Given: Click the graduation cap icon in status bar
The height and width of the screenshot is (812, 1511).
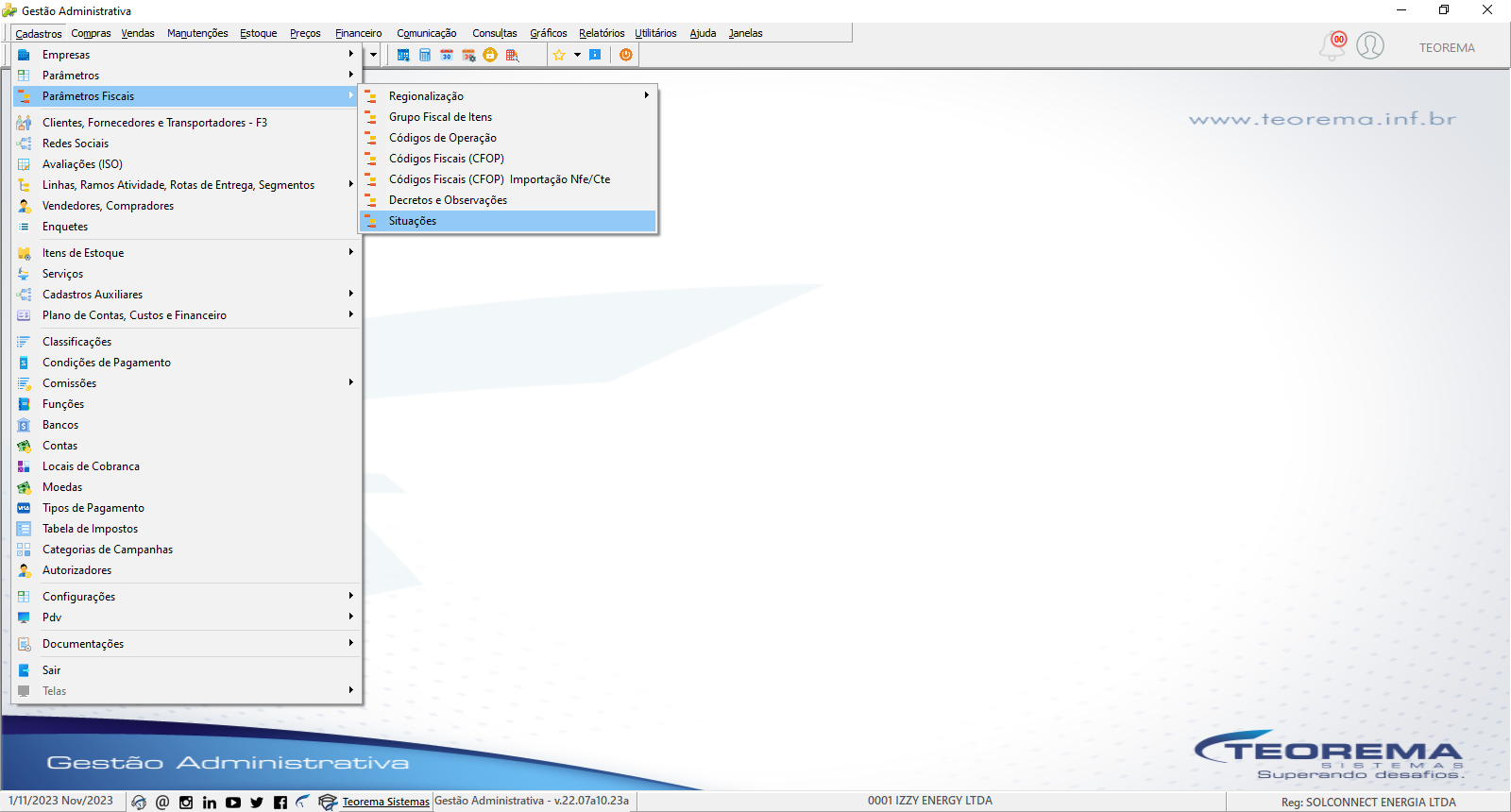Looking at the screenshot, I should (328, 803).
